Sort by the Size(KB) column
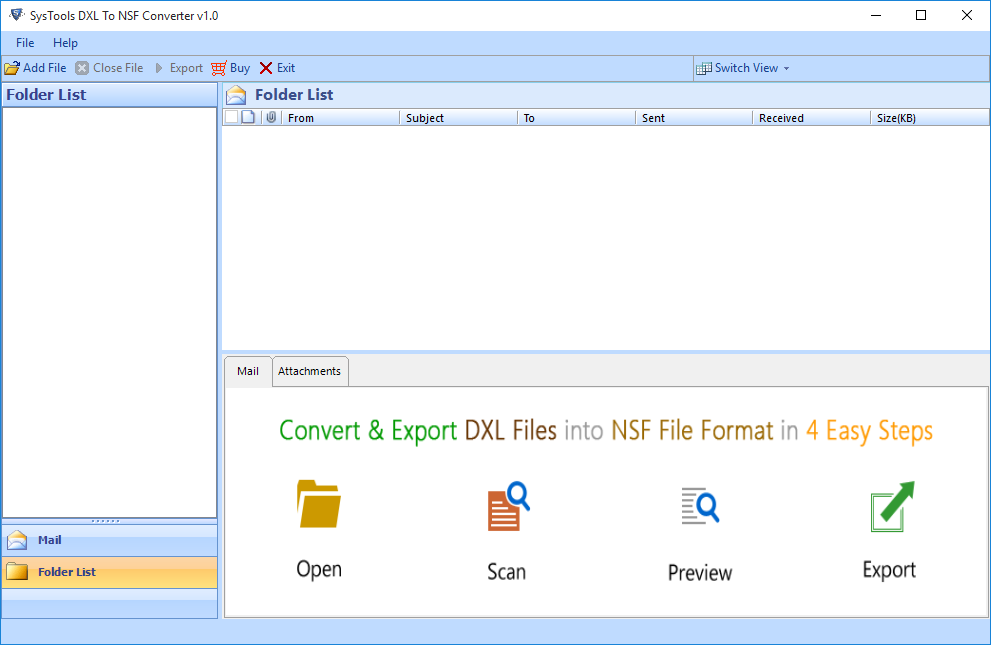 tap(930, 118)
